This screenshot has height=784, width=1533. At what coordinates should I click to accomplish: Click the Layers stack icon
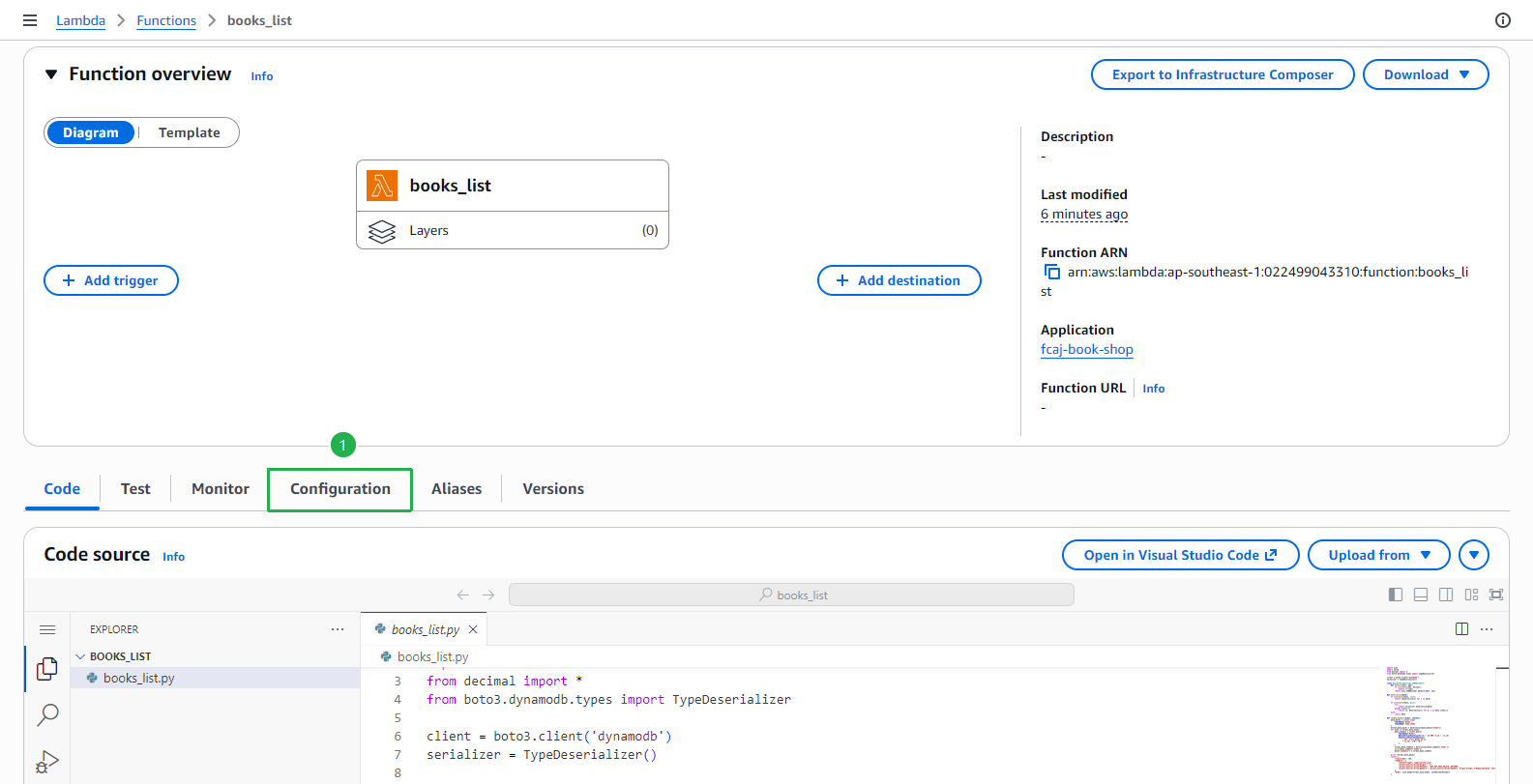[x=382, y=231]
